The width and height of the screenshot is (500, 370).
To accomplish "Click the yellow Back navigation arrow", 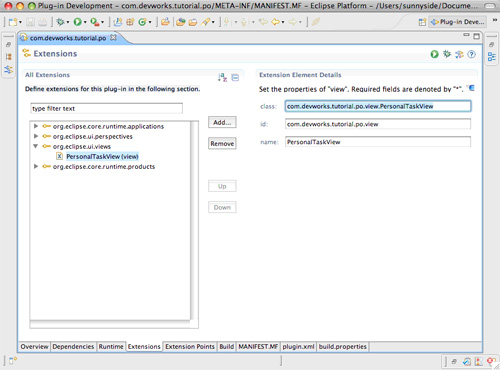I will pos(275,22).
